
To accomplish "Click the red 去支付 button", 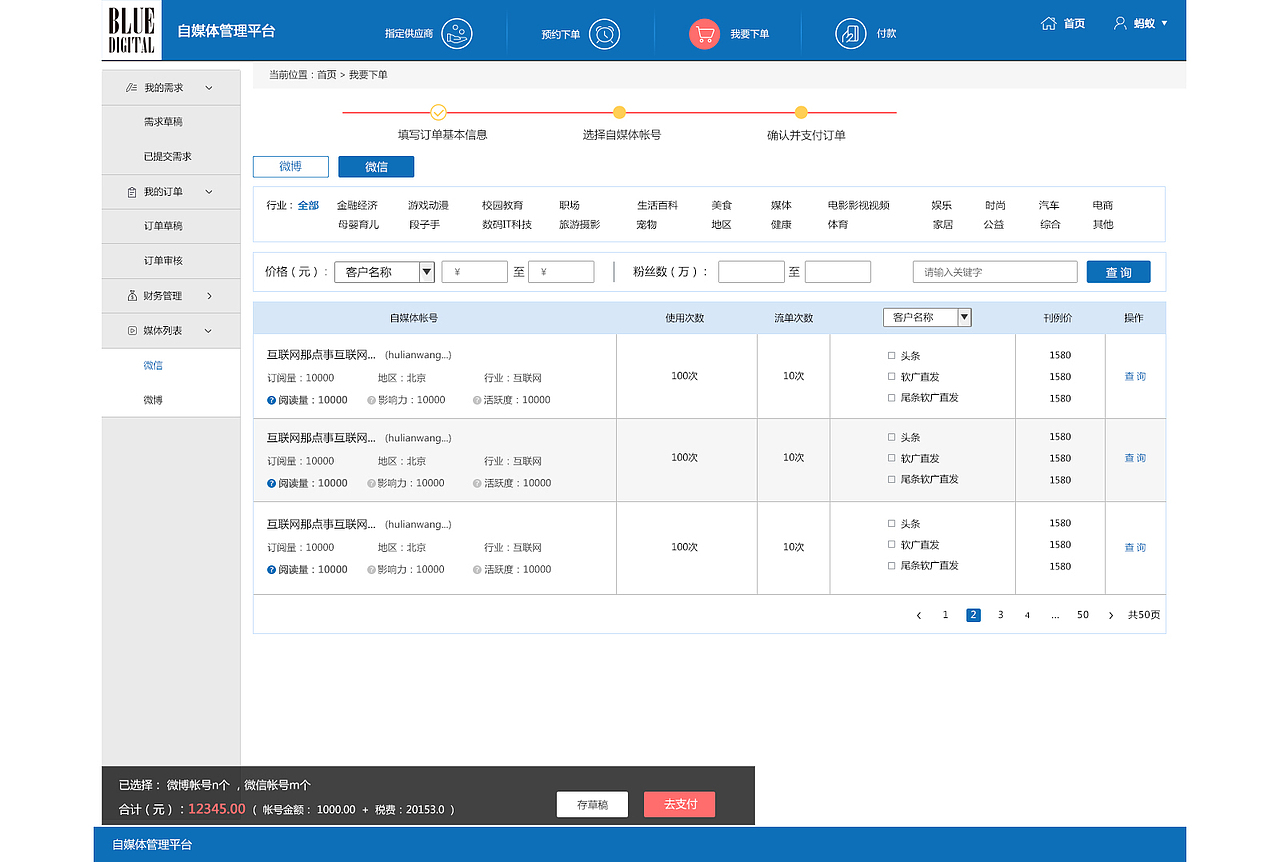I will coord(680,804).
